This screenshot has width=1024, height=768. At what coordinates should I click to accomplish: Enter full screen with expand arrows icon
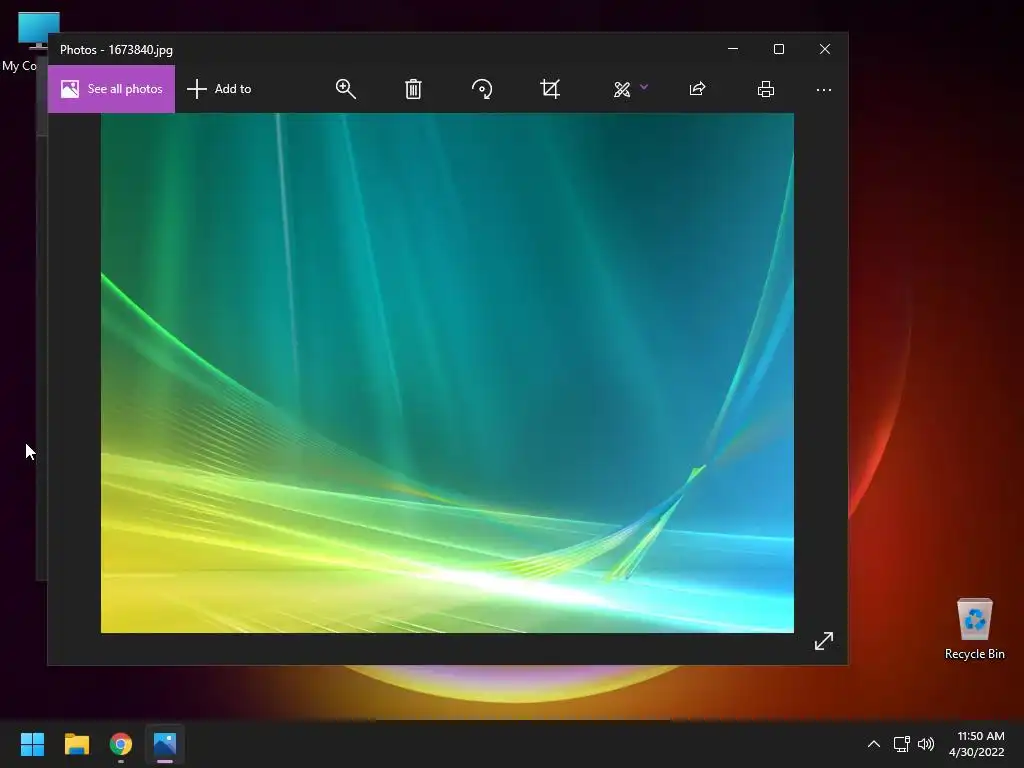(824, 641)
